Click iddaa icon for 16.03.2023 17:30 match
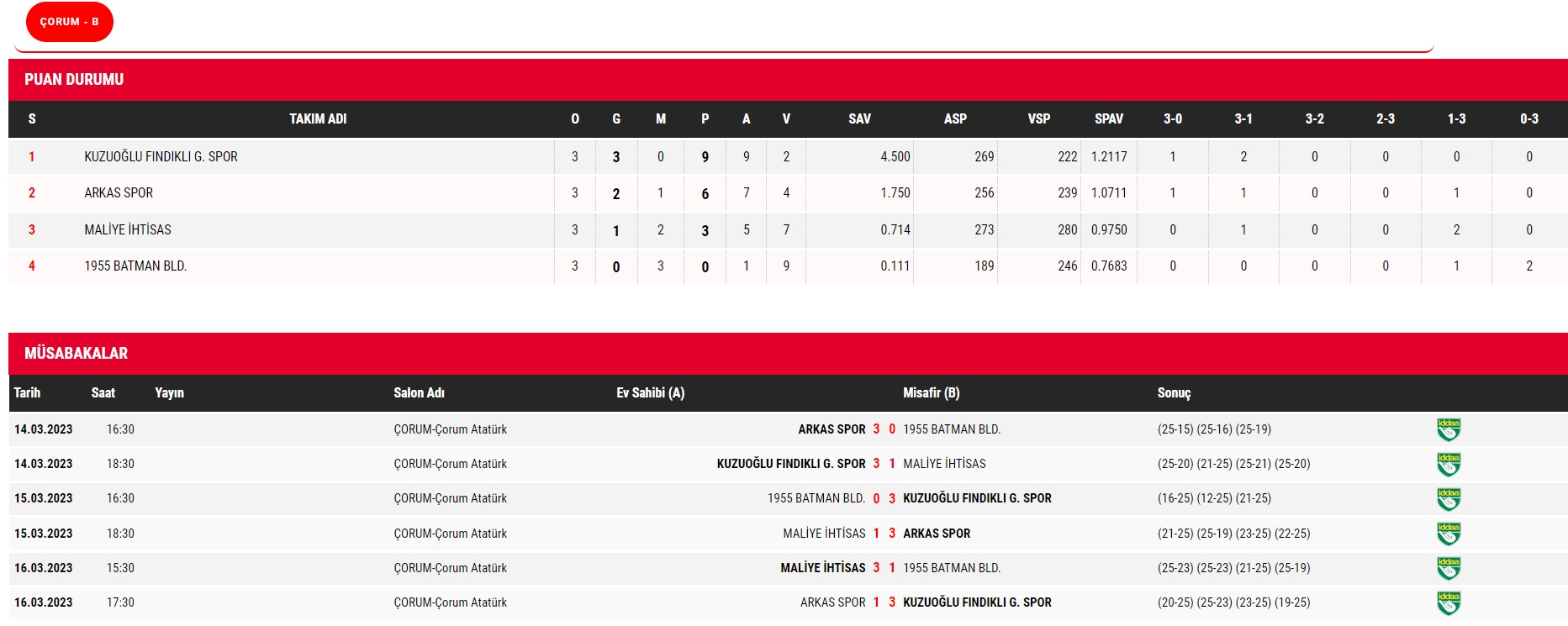 1448,602
